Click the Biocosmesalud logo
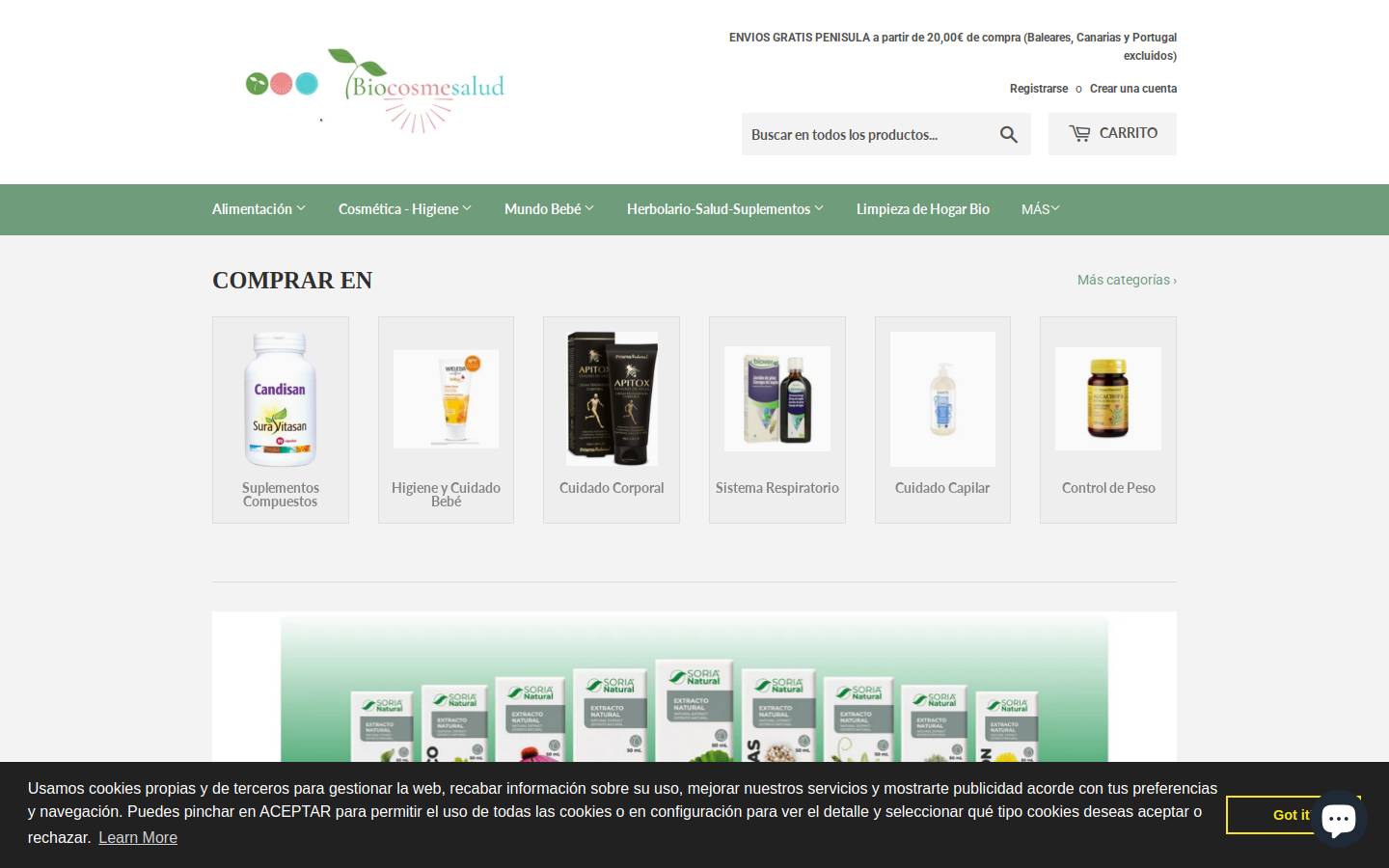This screenshot has height=868, width=1389. pyautogui.click(x=375, y=90)
